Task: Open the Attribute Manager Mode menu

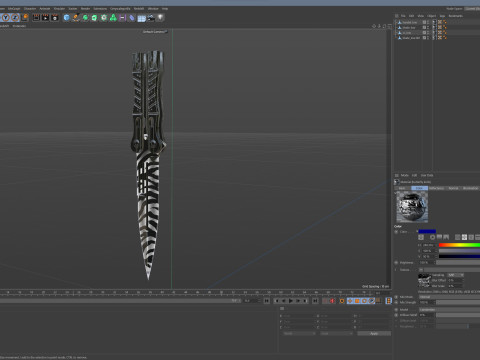Action: click(x=405, y=175)
